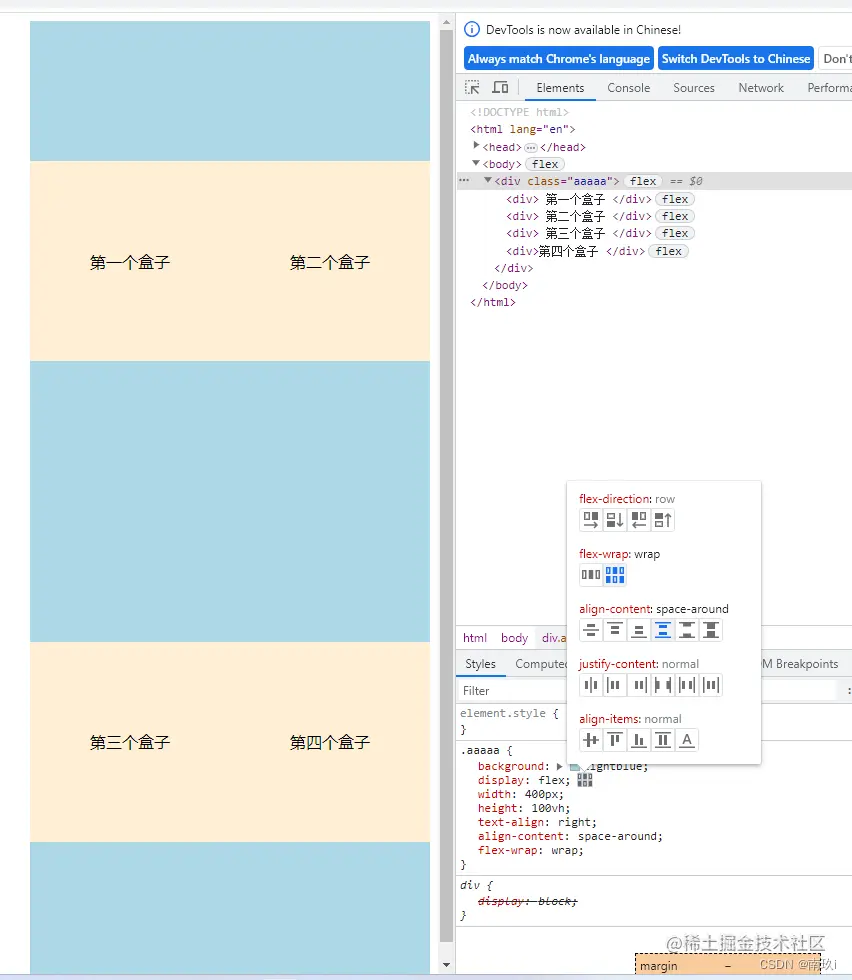The height and width of the screenshot is (980, 852).
Task: Click the Switch DevTools to Chinese button
Action: [736, 58]
